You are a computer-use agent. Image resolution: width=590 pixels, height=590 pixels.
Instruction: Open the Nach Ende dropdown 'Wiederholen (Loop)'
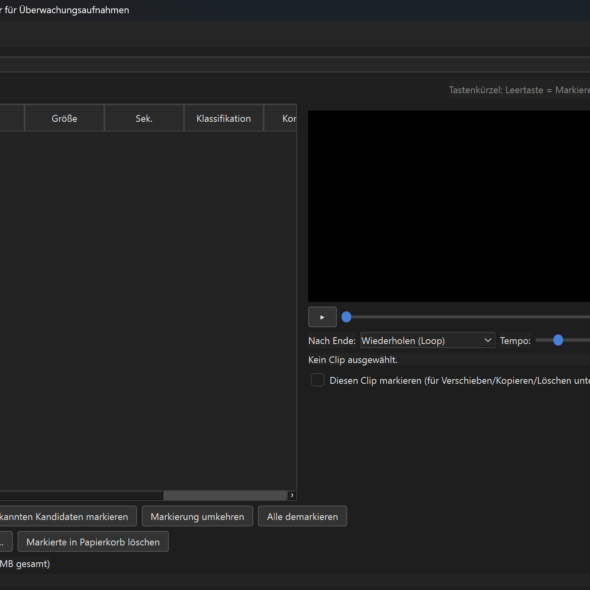tap(427, 340)
